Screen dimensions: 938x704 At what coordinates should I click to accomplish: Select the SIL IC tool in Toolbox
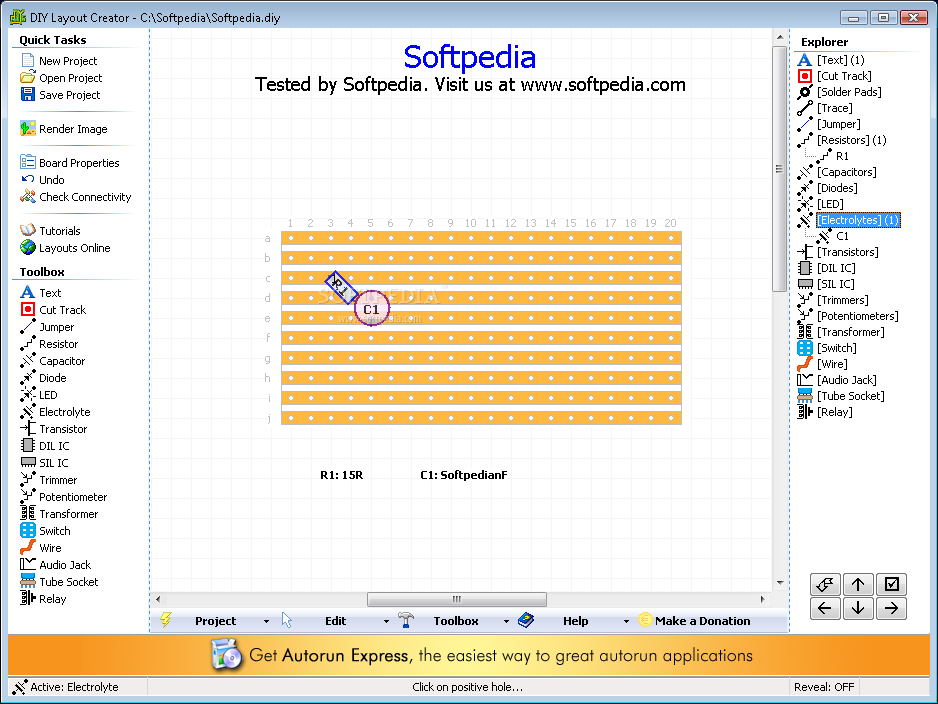44,463
